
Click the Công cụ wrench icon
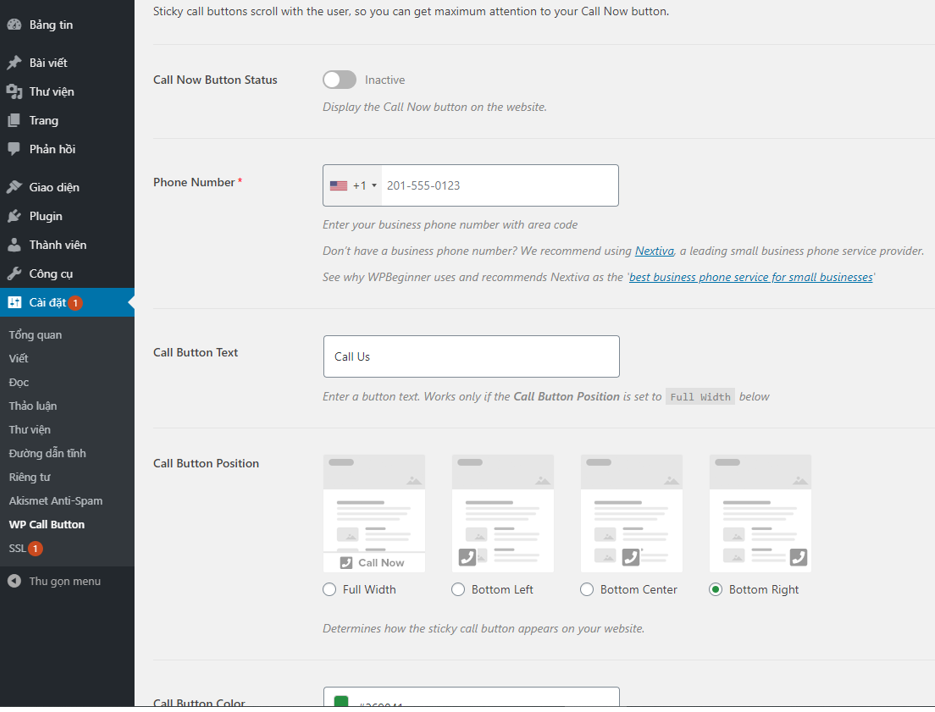(14, 274)
